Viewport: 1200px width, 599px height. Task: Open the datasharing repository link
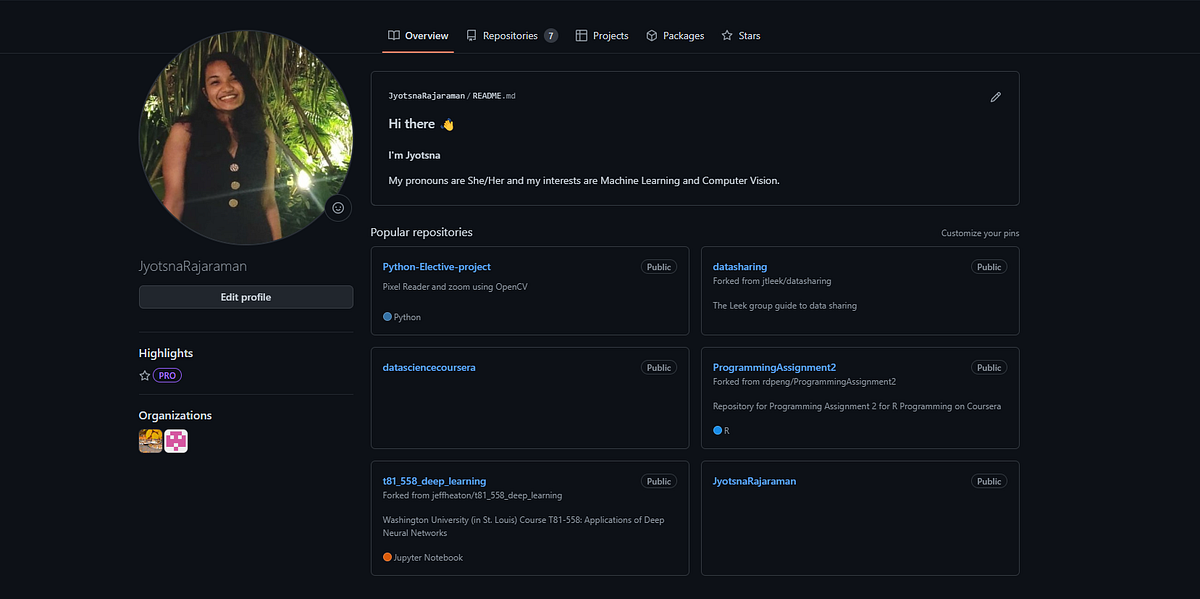tap(740, 266)
